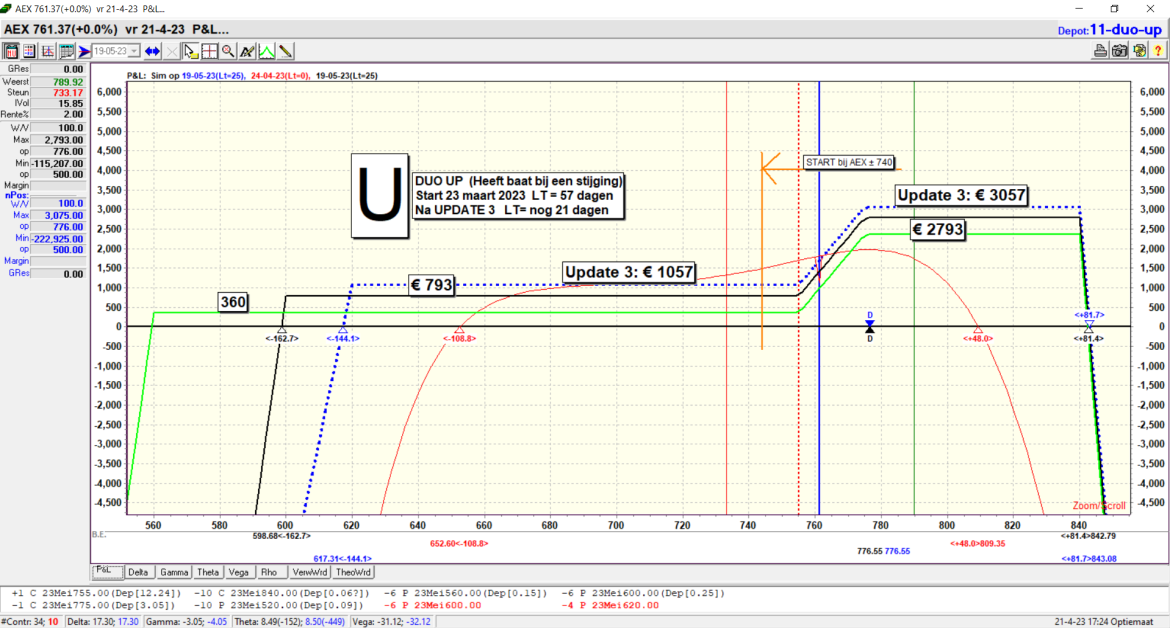Select position -6 P 23Mei560.00
1170x628 pixels.
pyautogui.click(x=466, y=594)
